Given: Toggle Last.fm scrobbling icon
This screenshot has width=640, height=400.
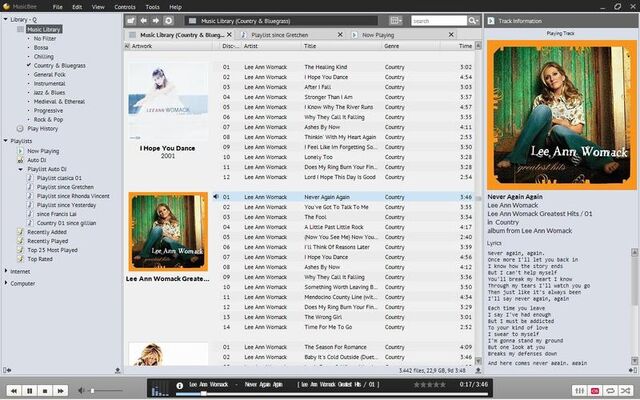Looking at the screenshot, I should pyautogui.click(x=595, y=391).
